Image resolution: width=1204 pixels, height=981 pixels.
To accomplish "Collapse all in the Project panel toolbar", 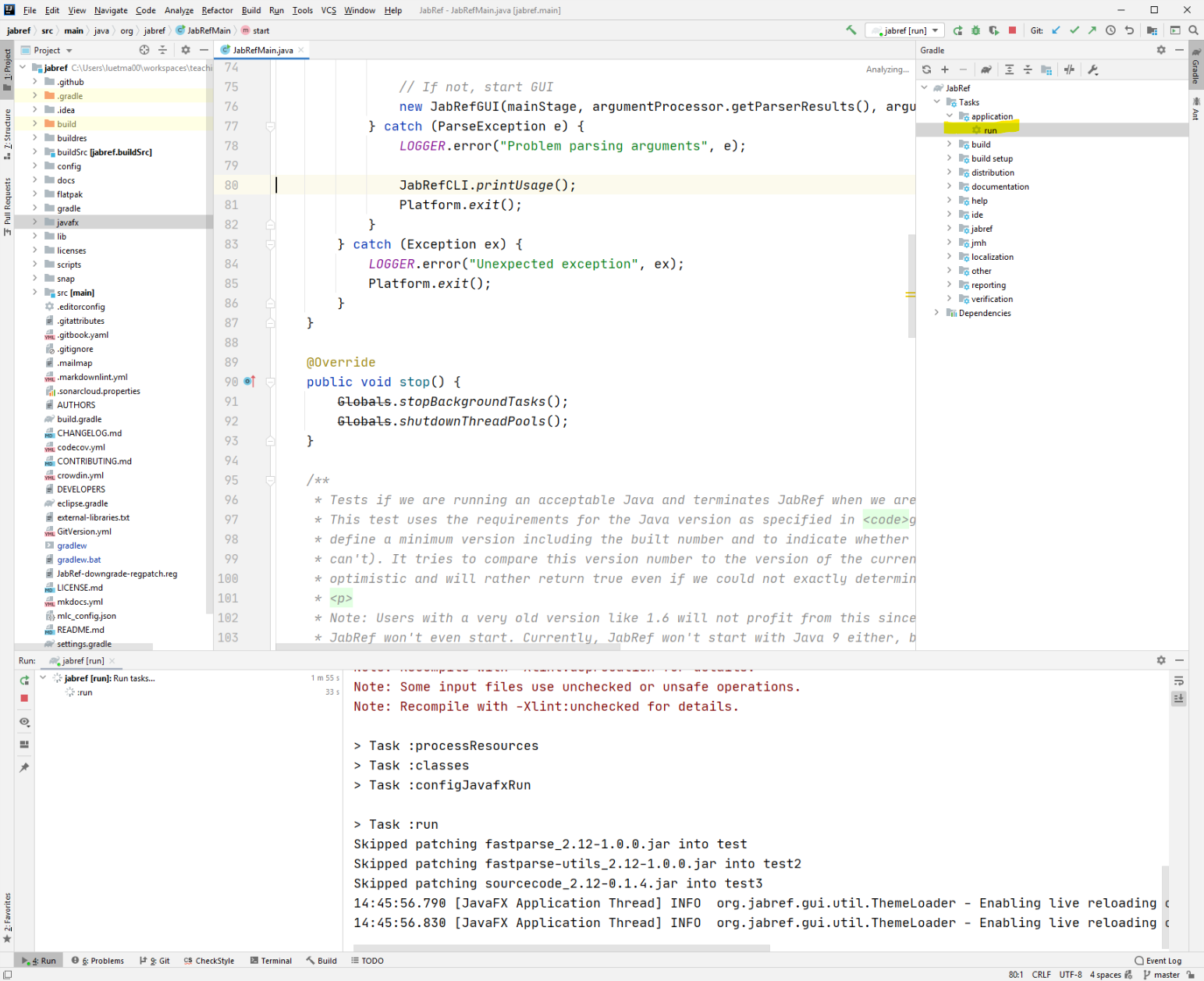I will 162,50.
